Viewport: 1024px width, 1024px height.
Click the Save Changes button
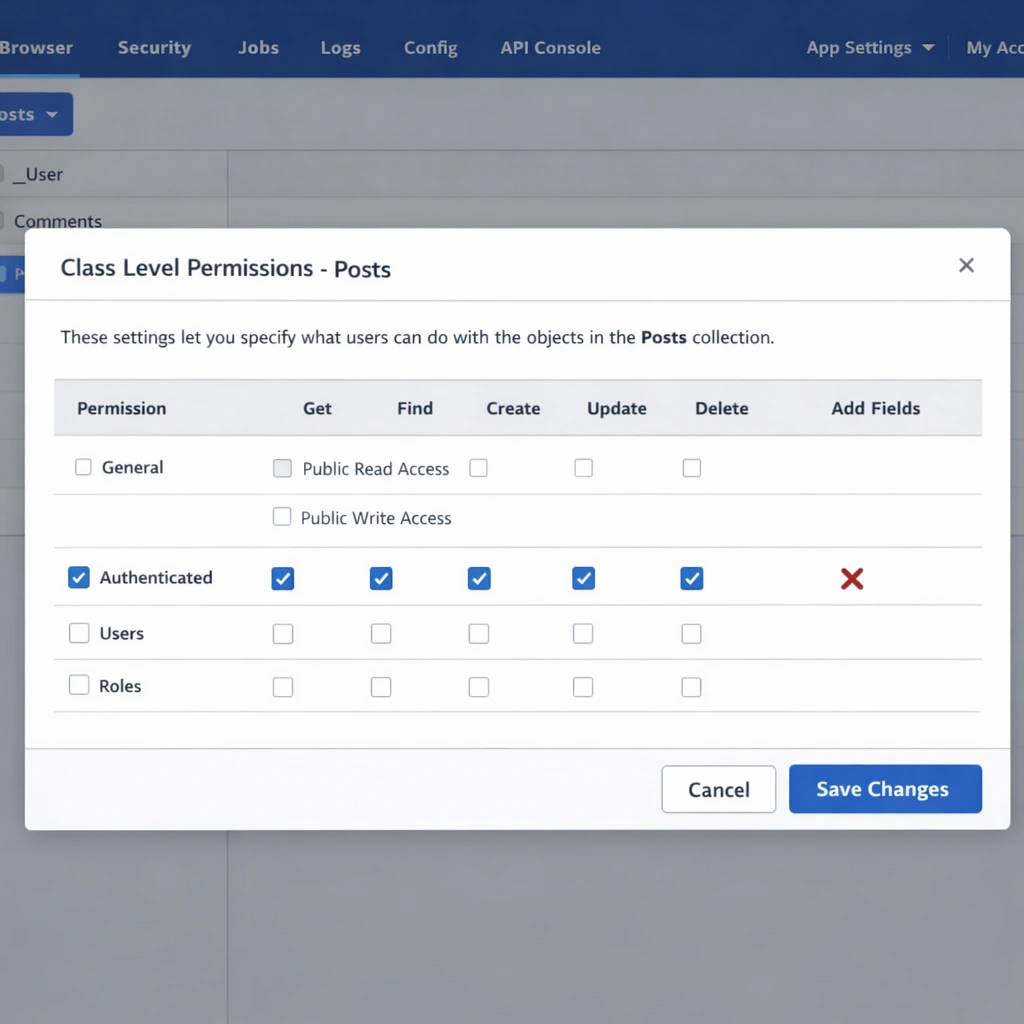884,789
